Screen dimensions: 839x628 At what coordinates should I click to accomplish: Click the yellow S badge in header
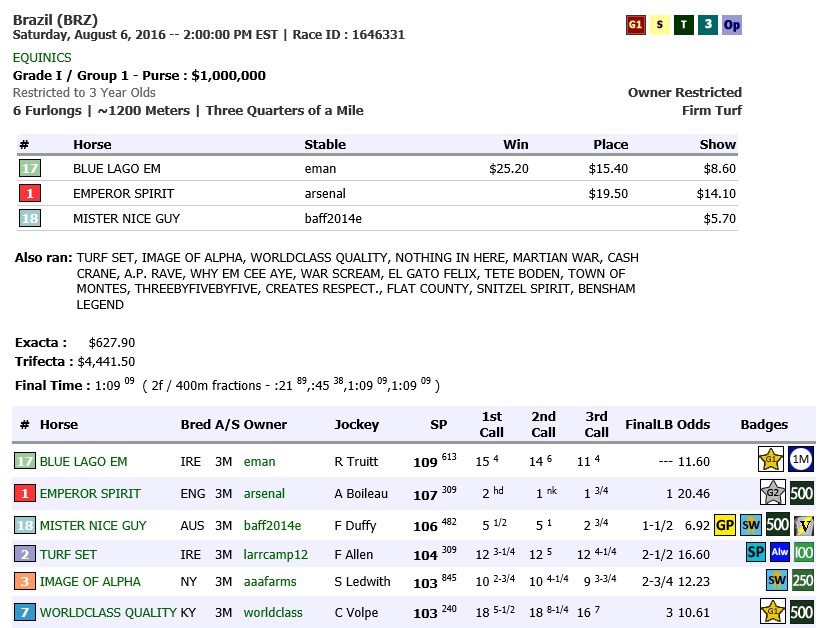click(x=659, y=25)
